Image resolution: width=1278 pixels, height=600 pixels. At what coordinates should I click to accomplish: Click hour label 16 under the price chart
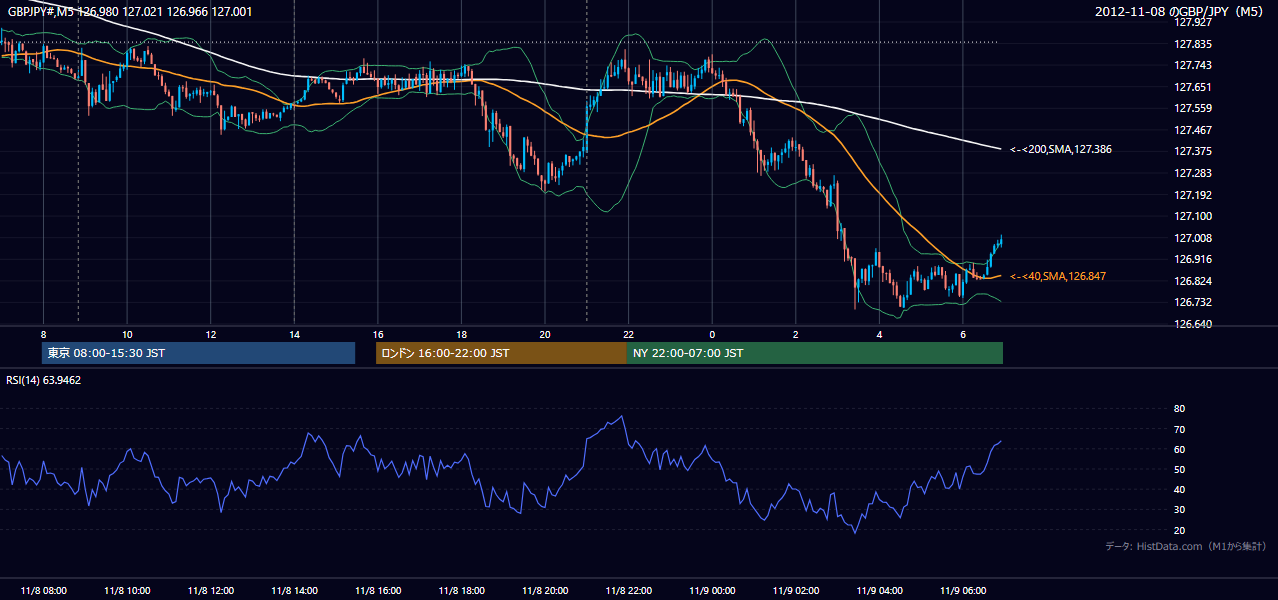click(x=377, y=334)
